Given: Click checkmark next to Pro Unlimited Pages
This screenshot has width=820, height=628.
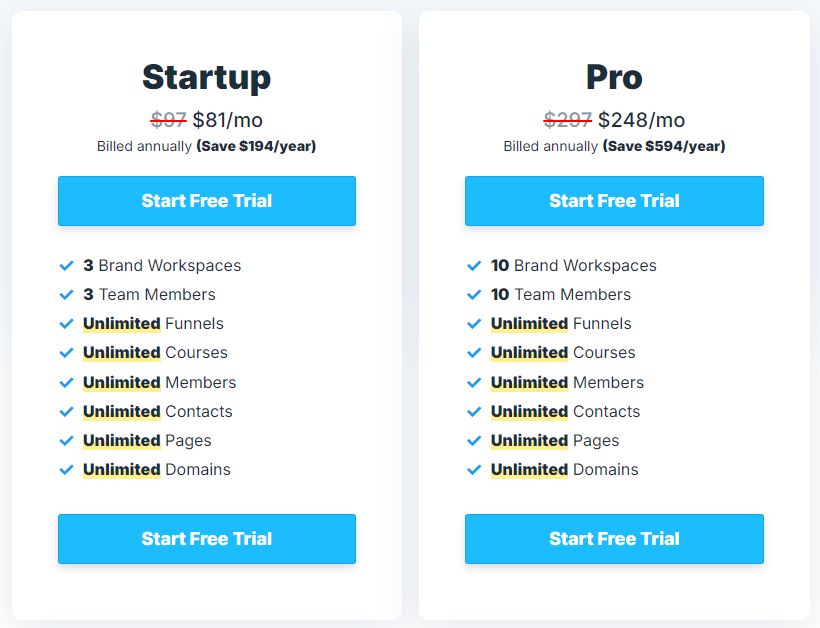Looking at the screenshot, I should coord(474,441).
